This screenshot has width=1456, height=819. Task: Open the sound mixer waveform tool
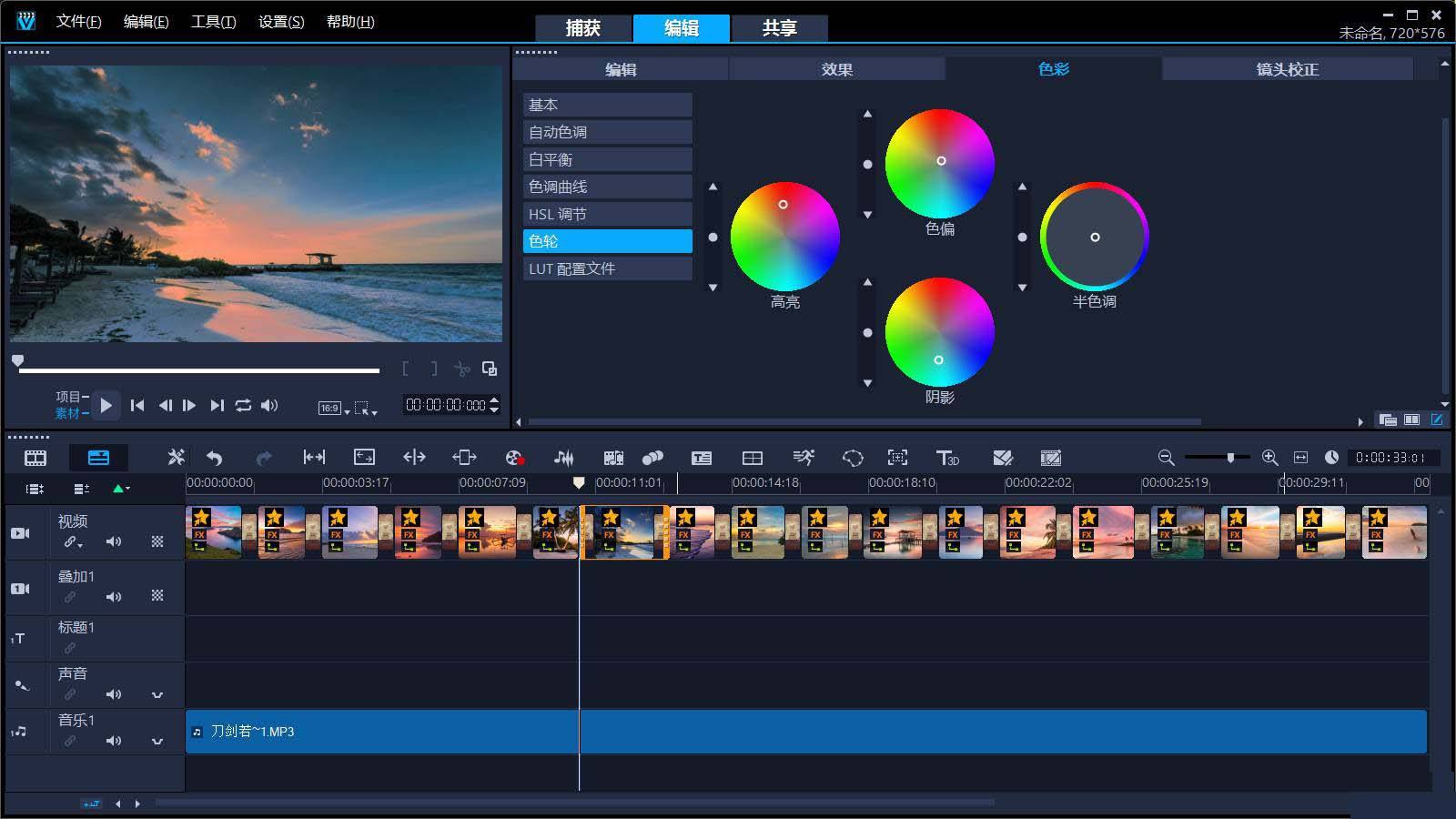563,458
